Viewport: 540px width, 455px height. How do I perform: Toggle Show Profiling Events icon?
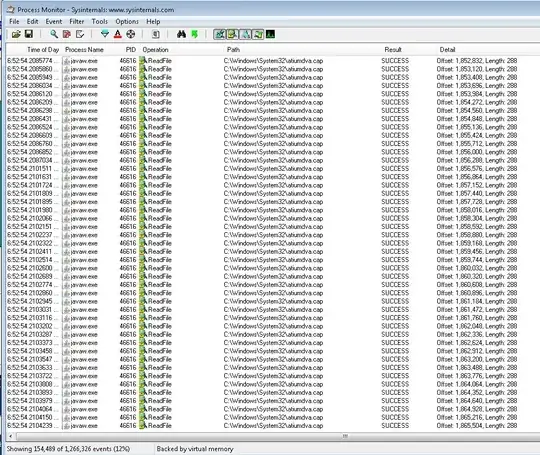pos(270,34)
